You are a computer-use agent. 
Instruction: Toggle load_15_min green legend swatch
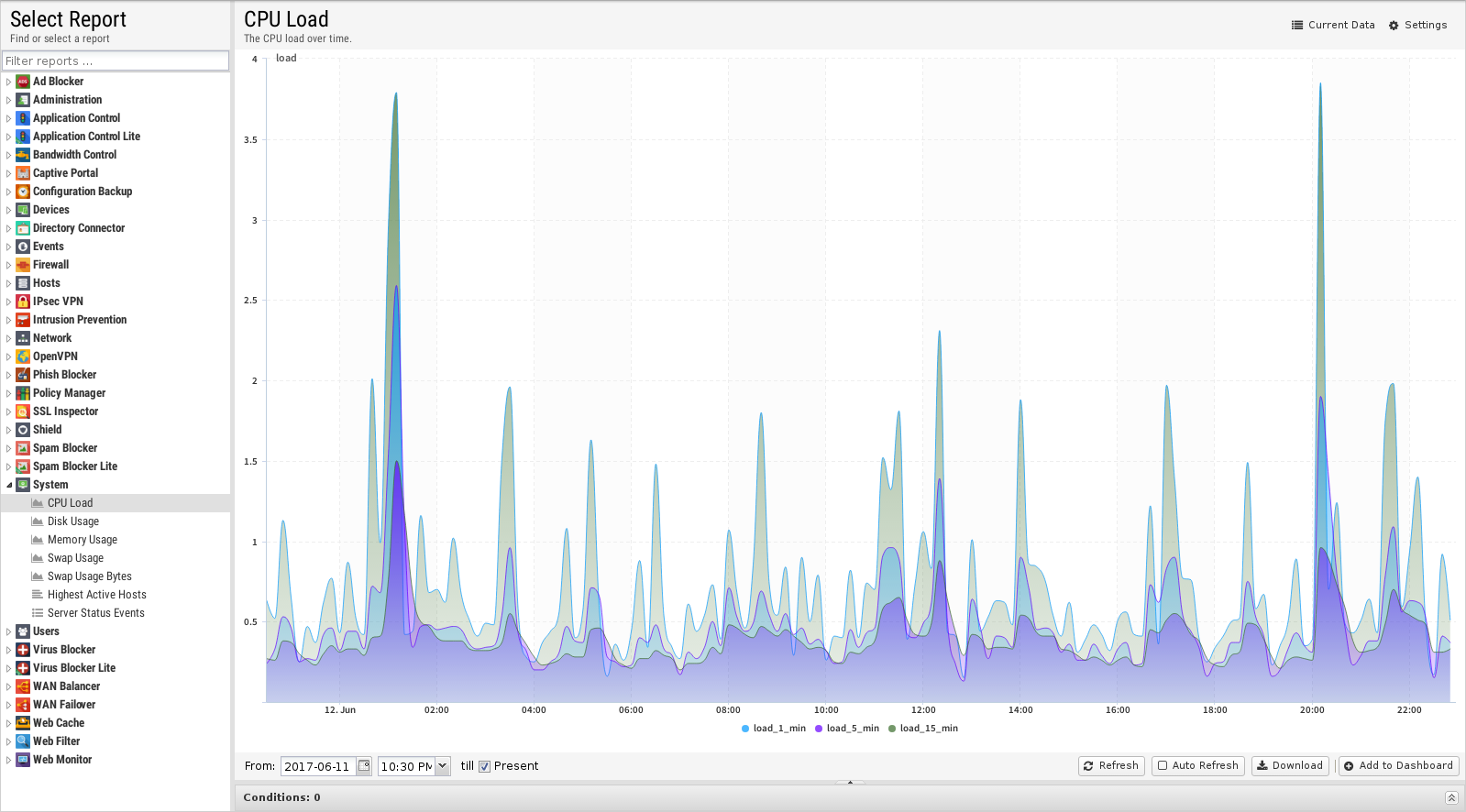click(892, 729)
